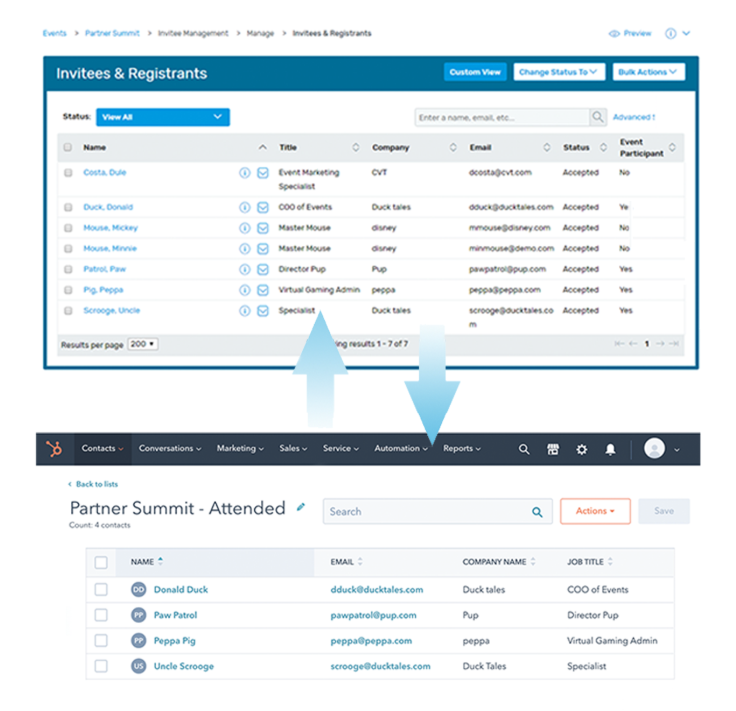Show info for Mouse, Mickey
736x711 pixels.
245,228
